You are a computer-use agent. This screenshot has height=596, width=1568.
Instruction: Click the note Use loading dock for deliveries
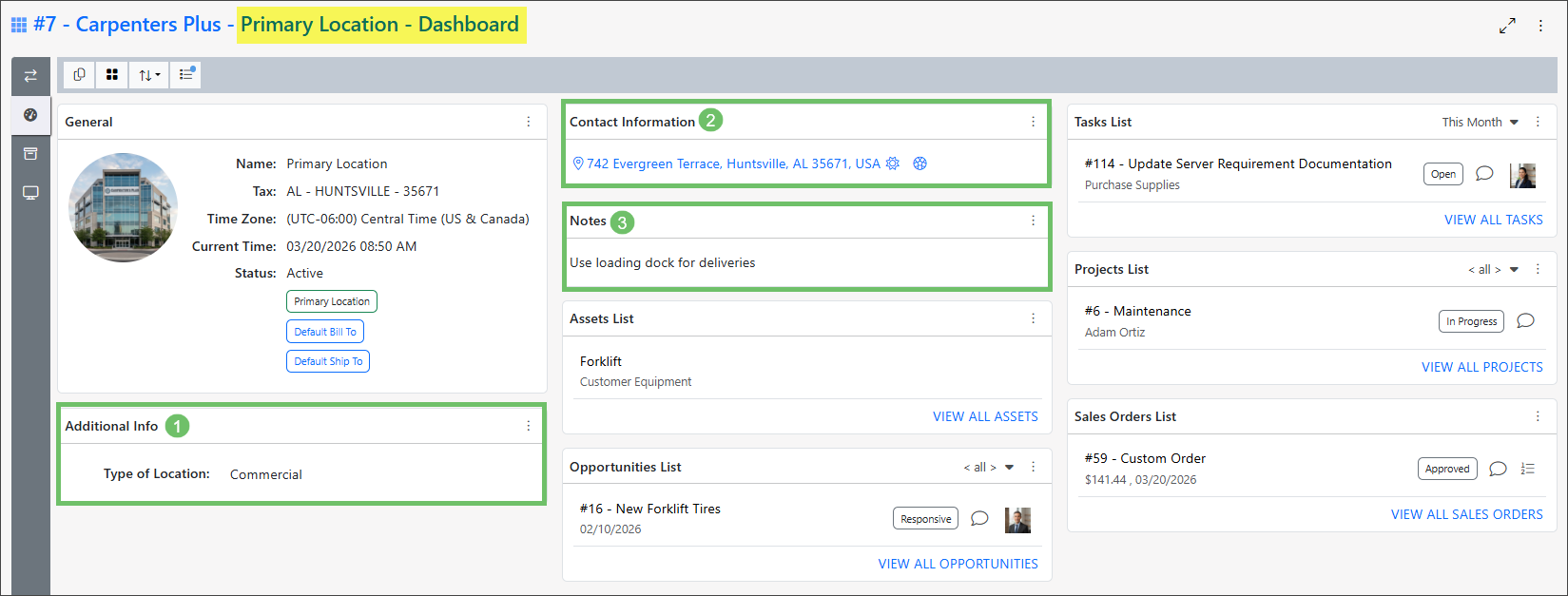click(x=663, y=262)
